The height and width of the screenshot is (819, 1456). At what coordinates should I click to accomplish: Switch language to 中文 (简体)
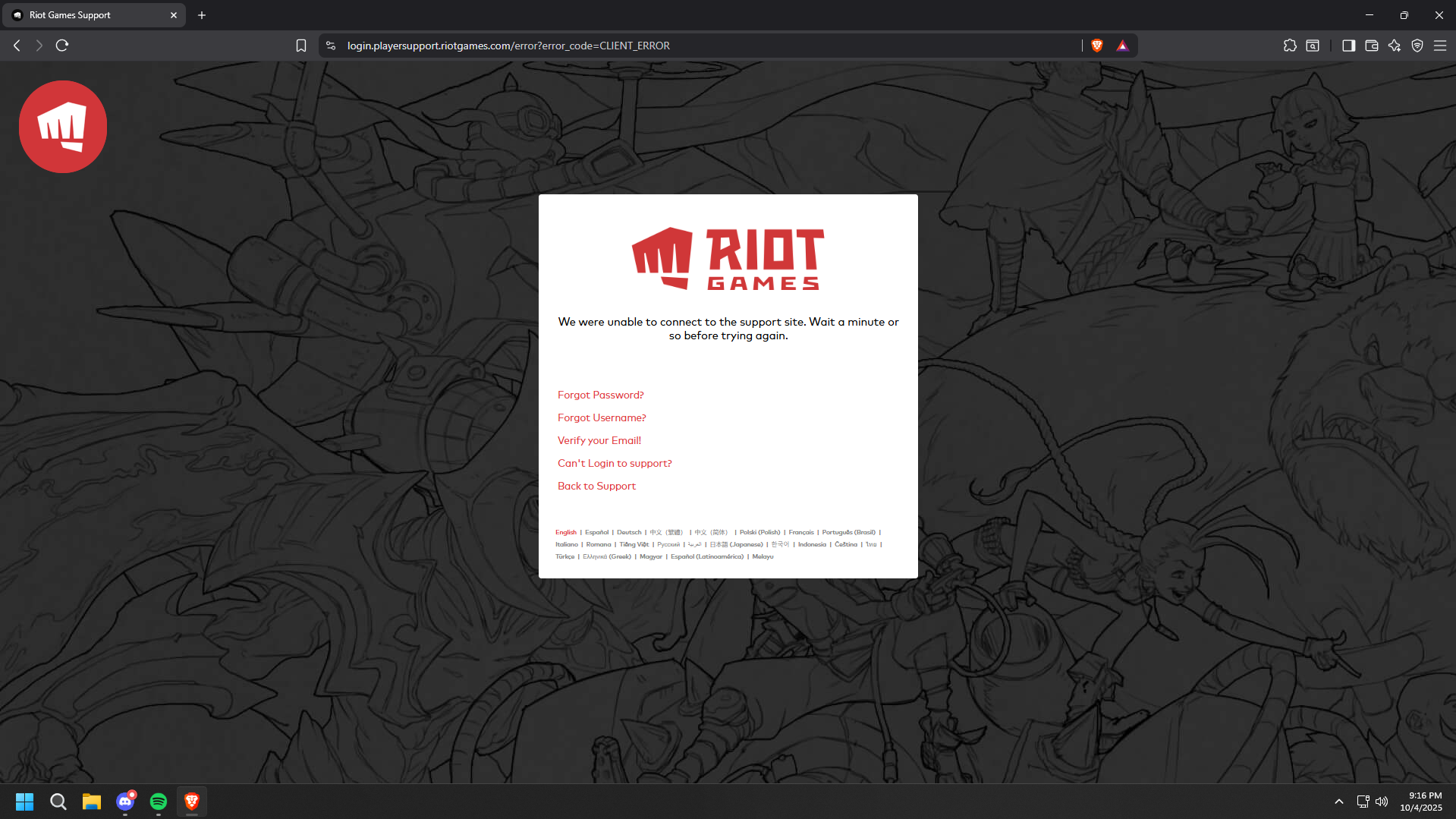click(x=712, y=532)
